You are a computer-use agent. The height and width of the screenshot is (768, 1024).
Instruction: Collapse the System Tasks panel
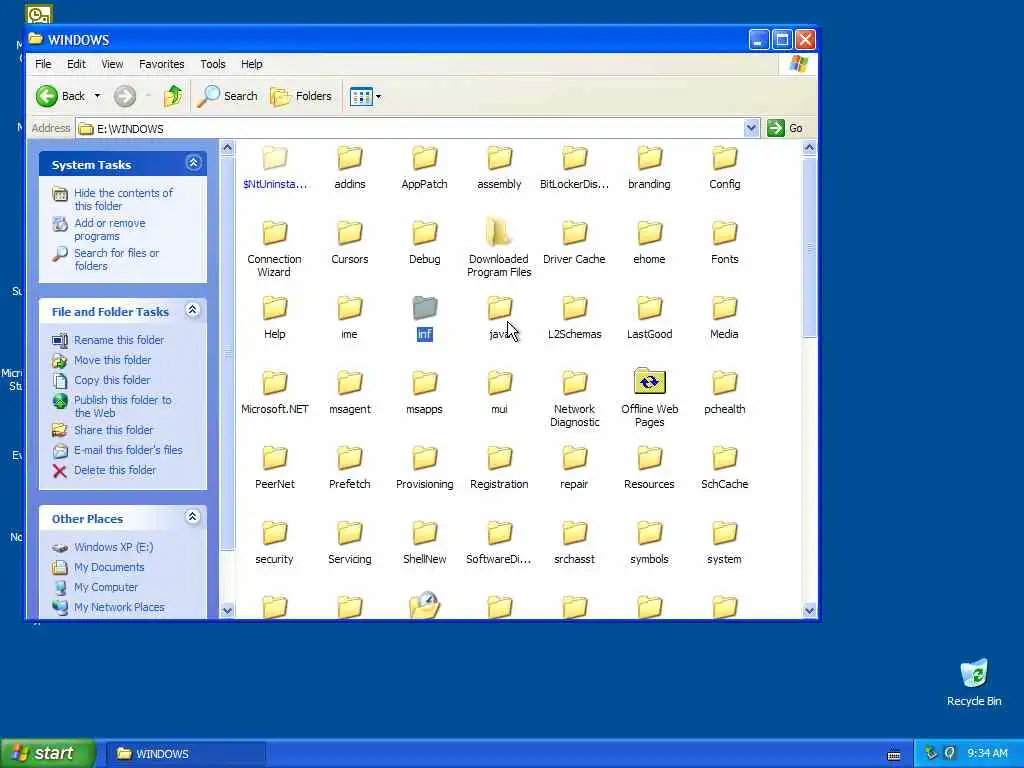(193, 163)
